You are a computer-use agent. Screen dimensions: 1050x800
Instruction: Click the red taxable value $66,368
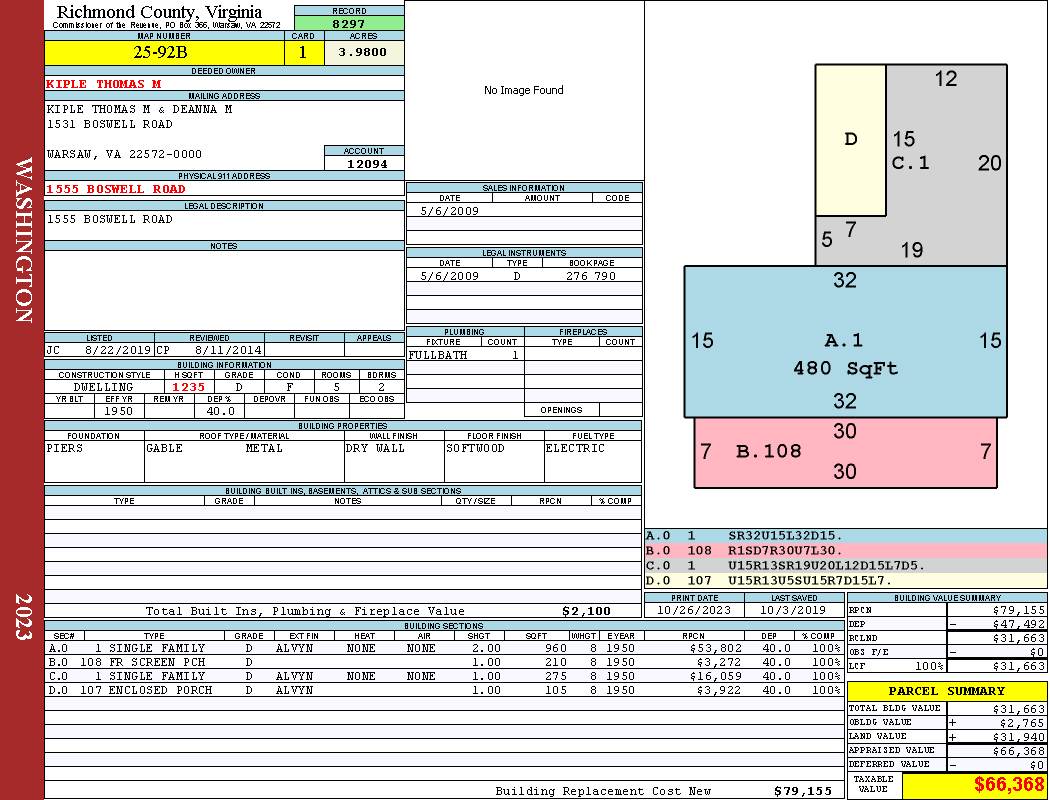click(1008, 785)
